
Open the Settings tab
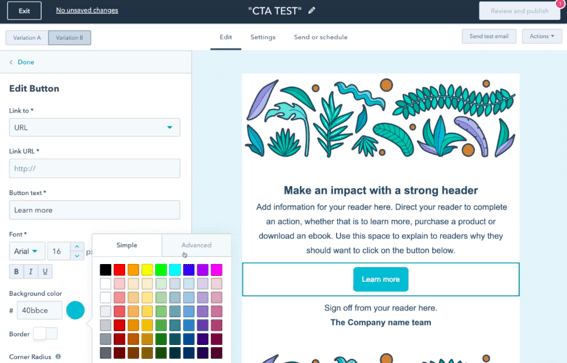[x=263, y=37]
